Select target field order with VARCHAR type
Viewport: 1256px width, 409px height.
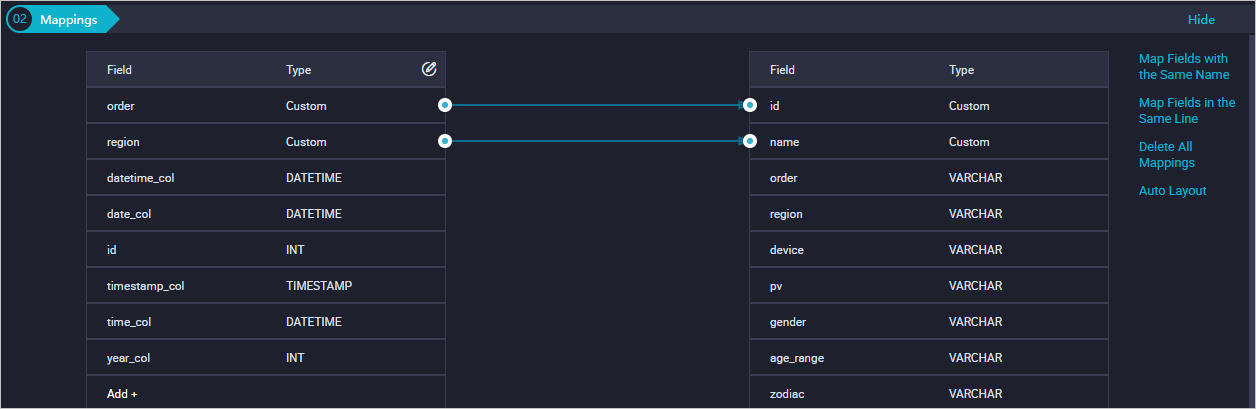coord(929,178)
